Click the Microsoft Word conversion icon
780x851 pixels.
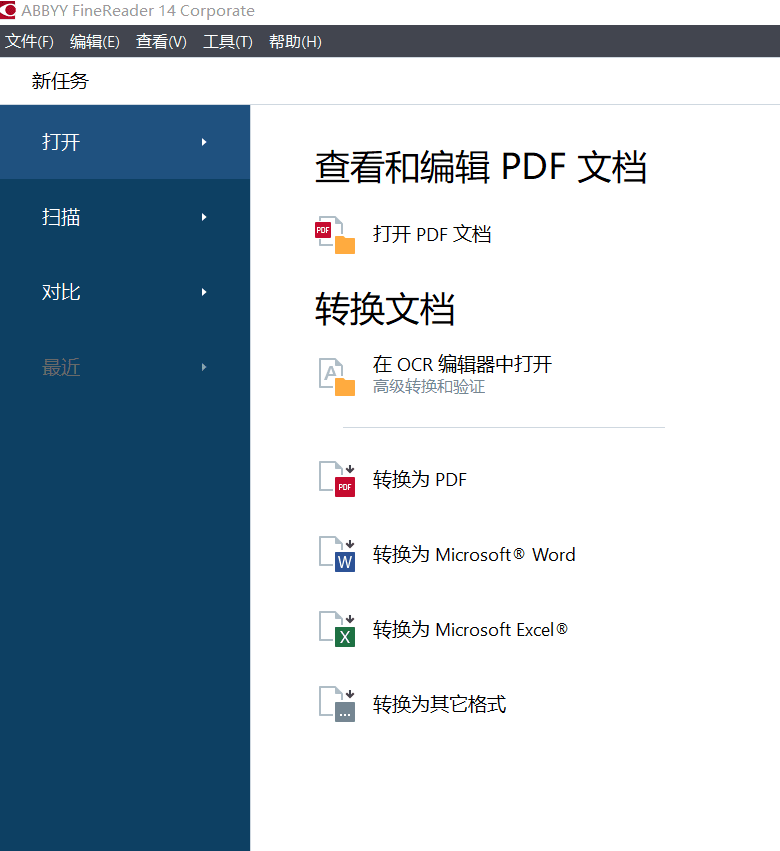click(337, 554)
